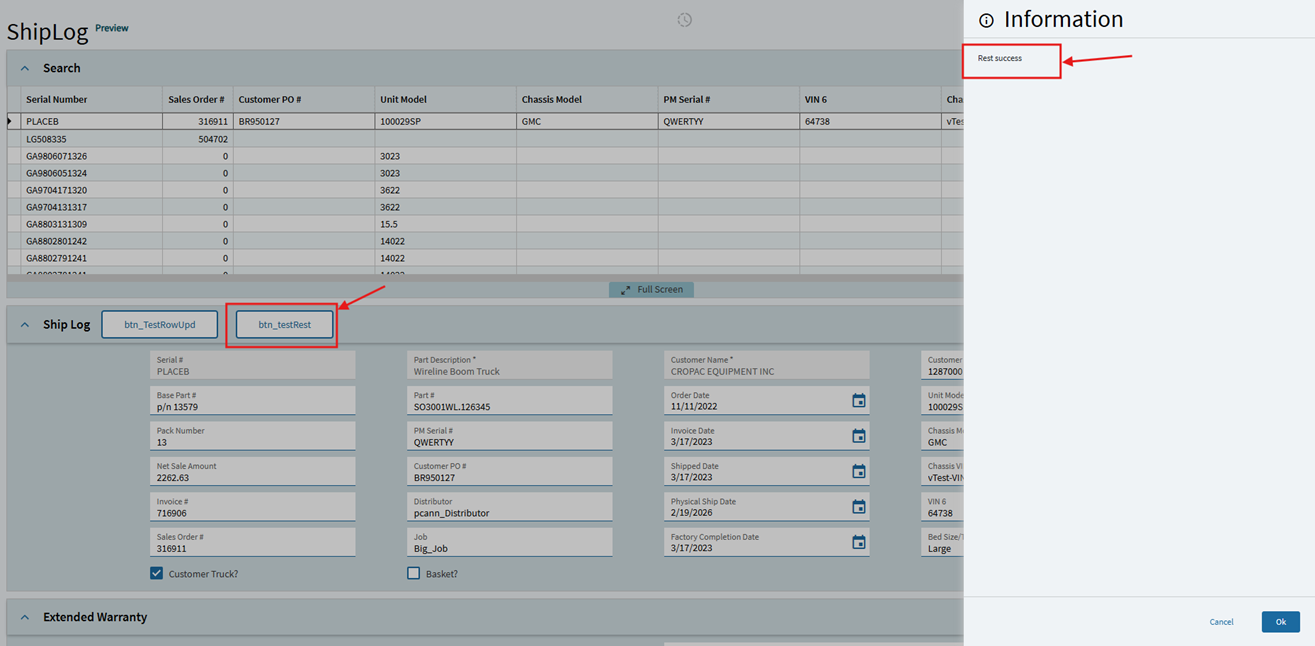Click the Customer PO # form field

[509, 471]
